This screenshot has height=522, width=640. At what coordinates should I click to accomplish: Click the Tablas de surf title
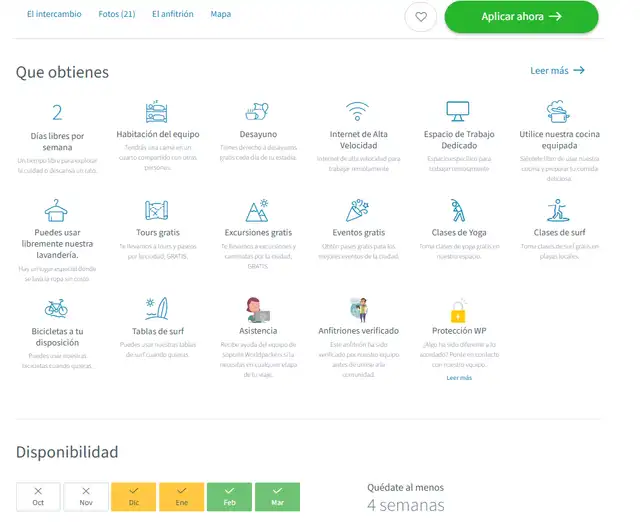pyautogui.click(x=158, y=331)
